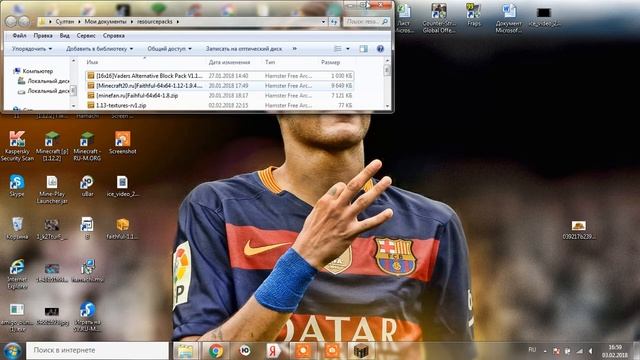Open the Справка menu

point(113,36)
